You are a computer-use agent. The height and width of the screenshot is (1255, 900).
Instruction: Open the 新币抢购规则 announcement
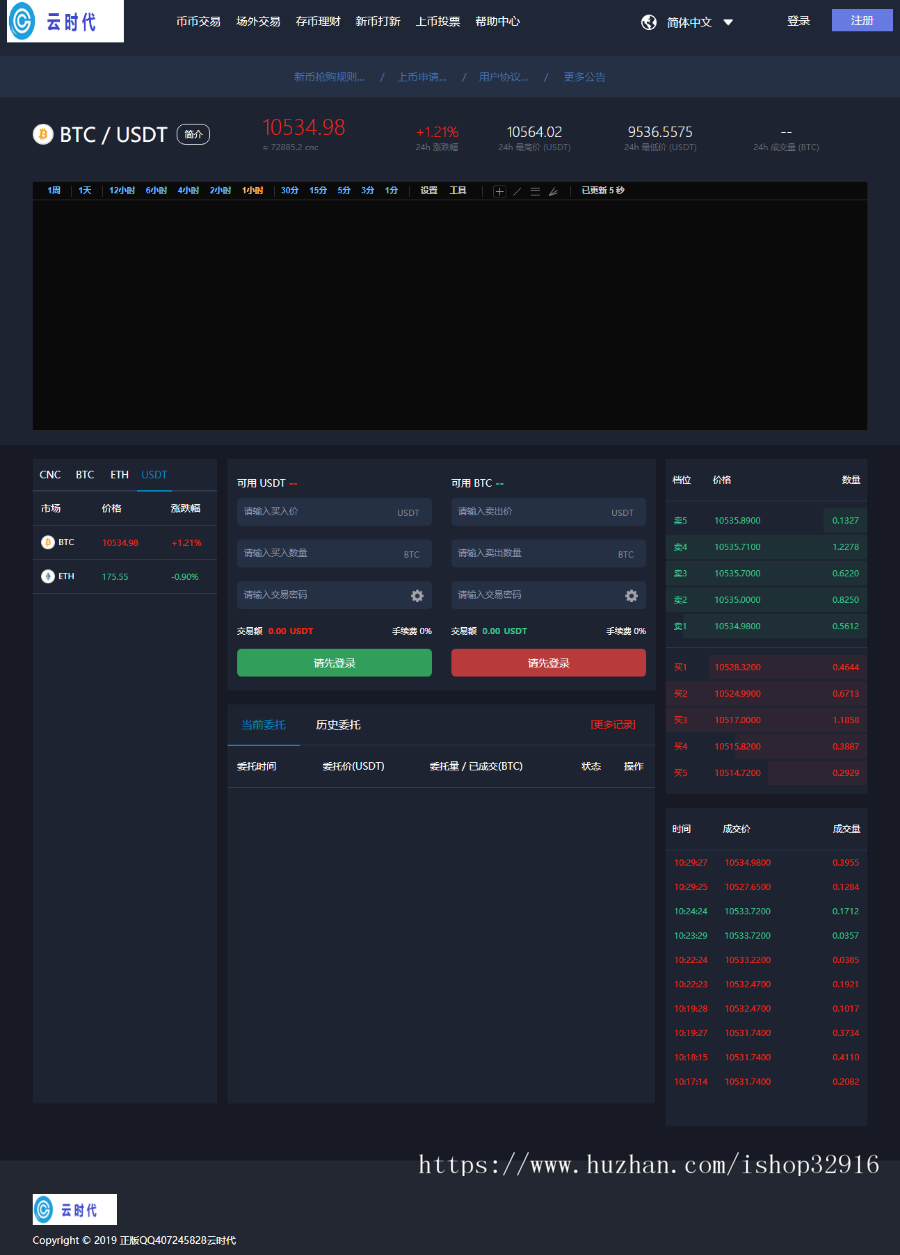[x=329, y=77]
